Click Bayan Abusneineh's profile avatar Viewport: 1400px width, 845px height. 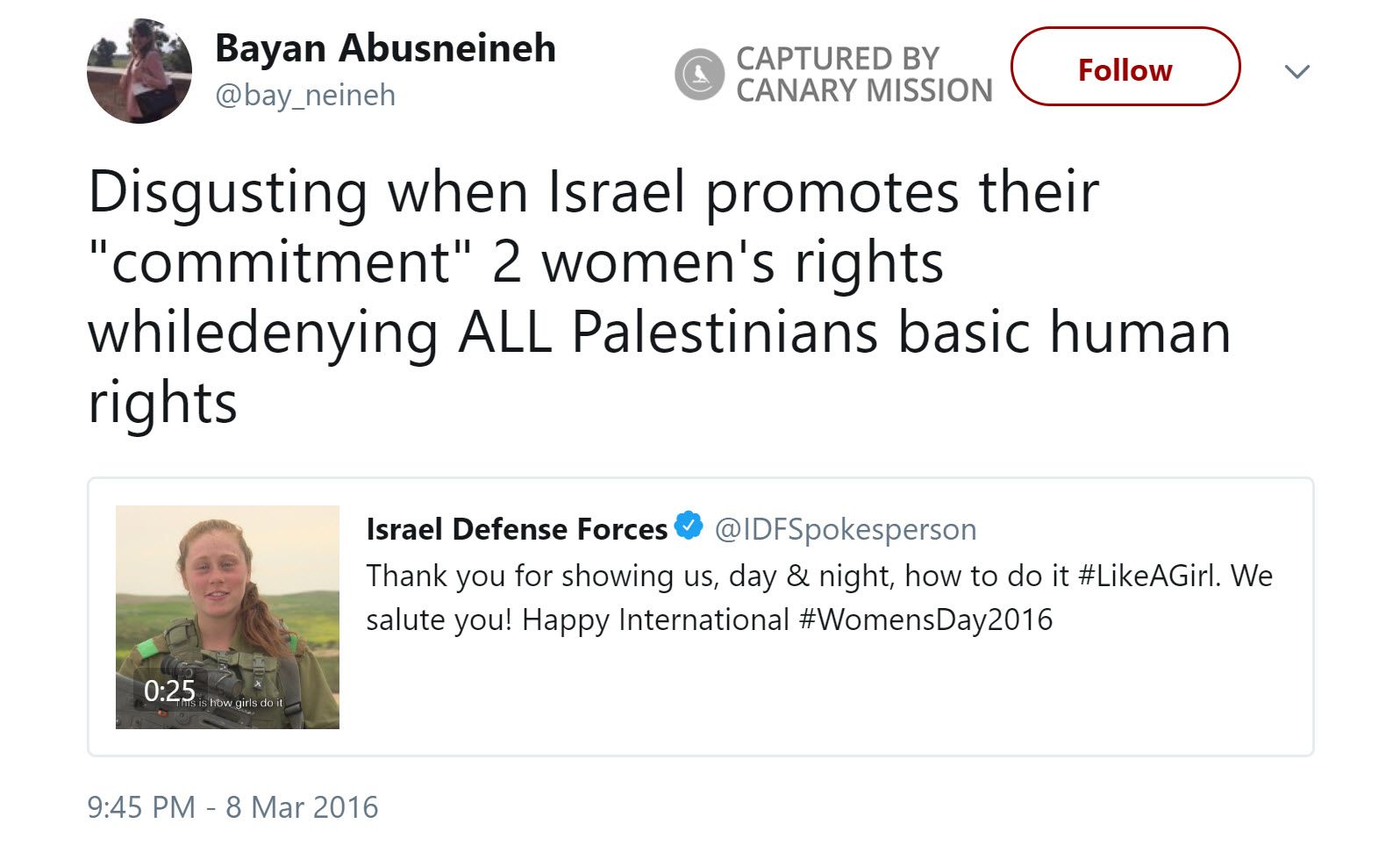coord(139,71)
